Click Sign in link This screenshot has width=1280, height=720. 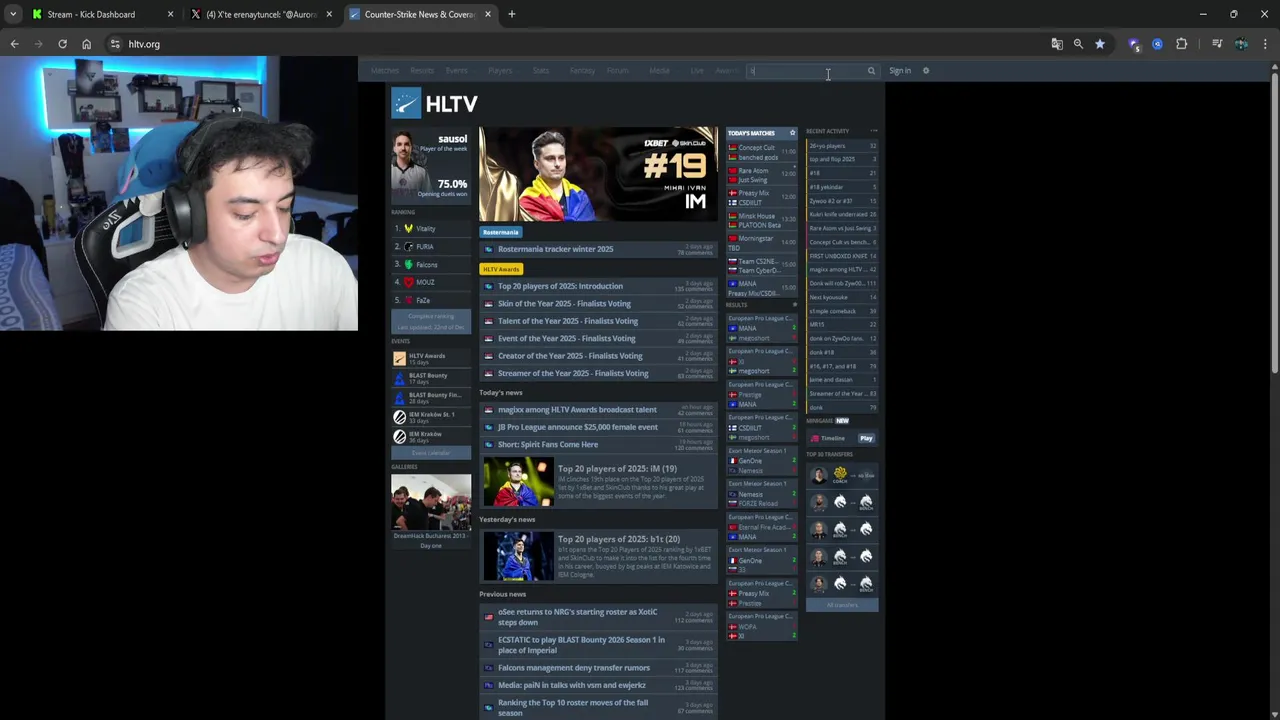pos(900,71)
